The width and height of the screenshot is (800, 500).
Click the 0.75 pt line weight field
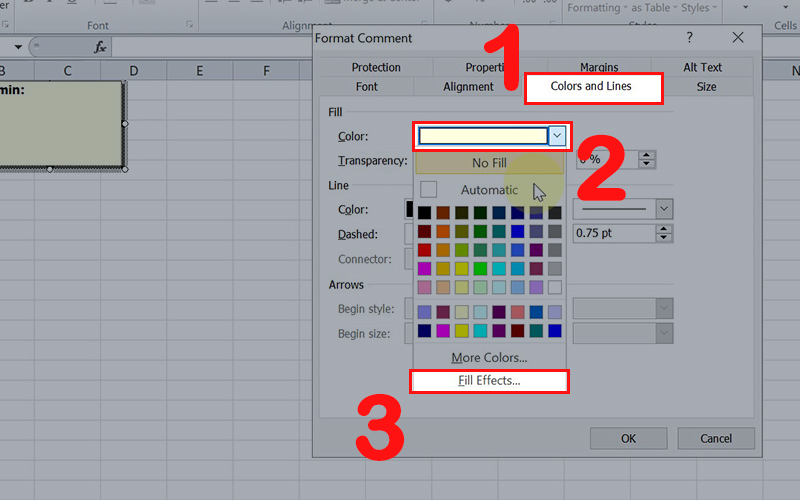click(x=614, y=233)
